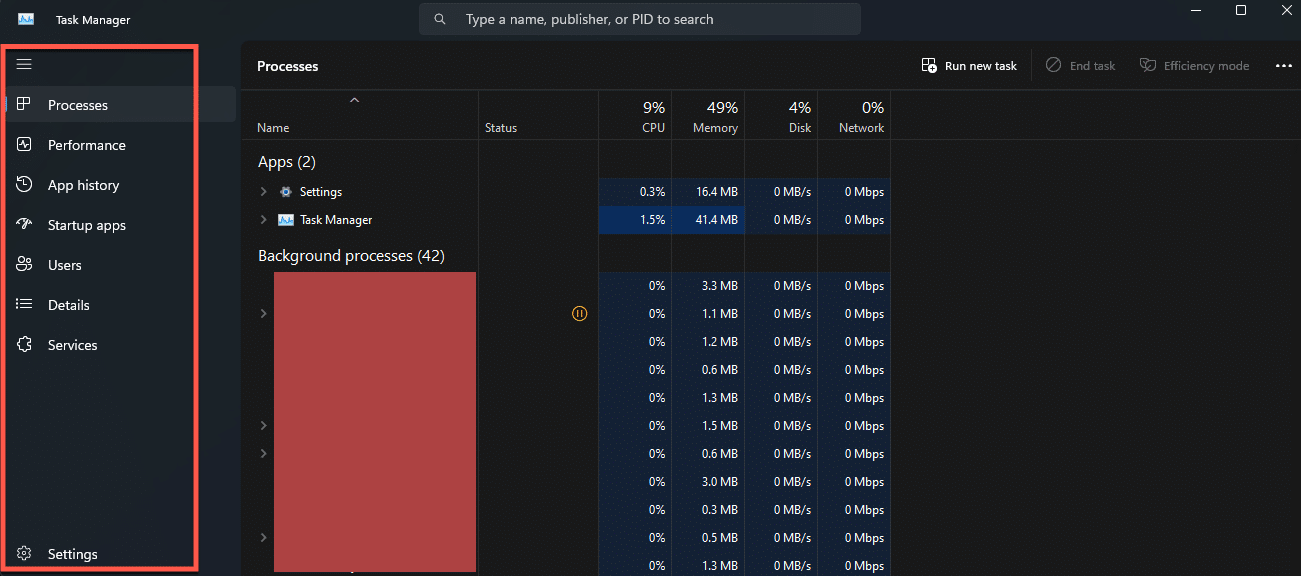Click the search box to find processes
Viewport: 1301px width, 576px height.
click(640, 19)
